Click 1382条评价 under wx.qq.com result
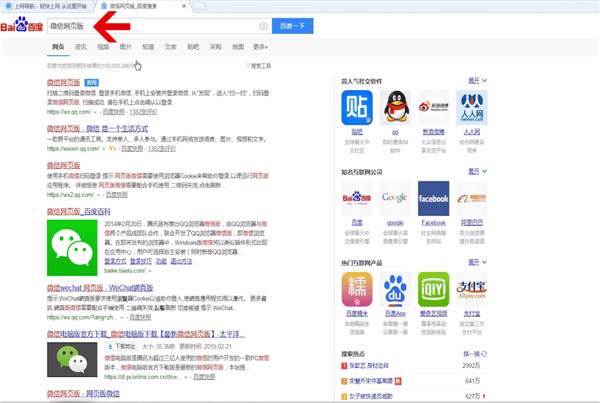Viewport: 600px width, 403px height. point(143,112)
